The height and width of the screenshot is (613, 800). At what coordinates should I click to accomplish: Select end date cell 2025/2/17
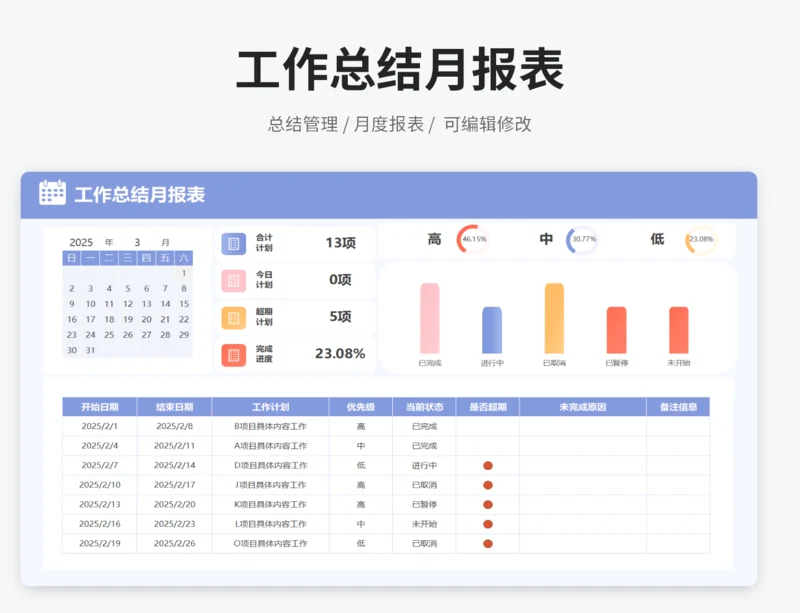[174, 485]
